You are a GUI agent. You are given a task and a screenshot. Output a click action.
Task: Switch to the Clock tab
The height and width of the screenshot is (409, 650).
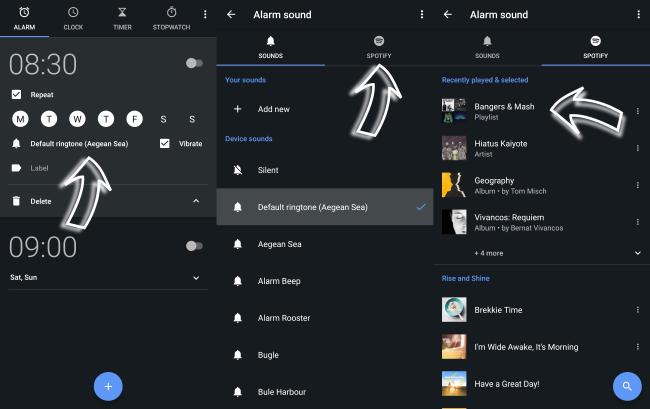[73, 19]
